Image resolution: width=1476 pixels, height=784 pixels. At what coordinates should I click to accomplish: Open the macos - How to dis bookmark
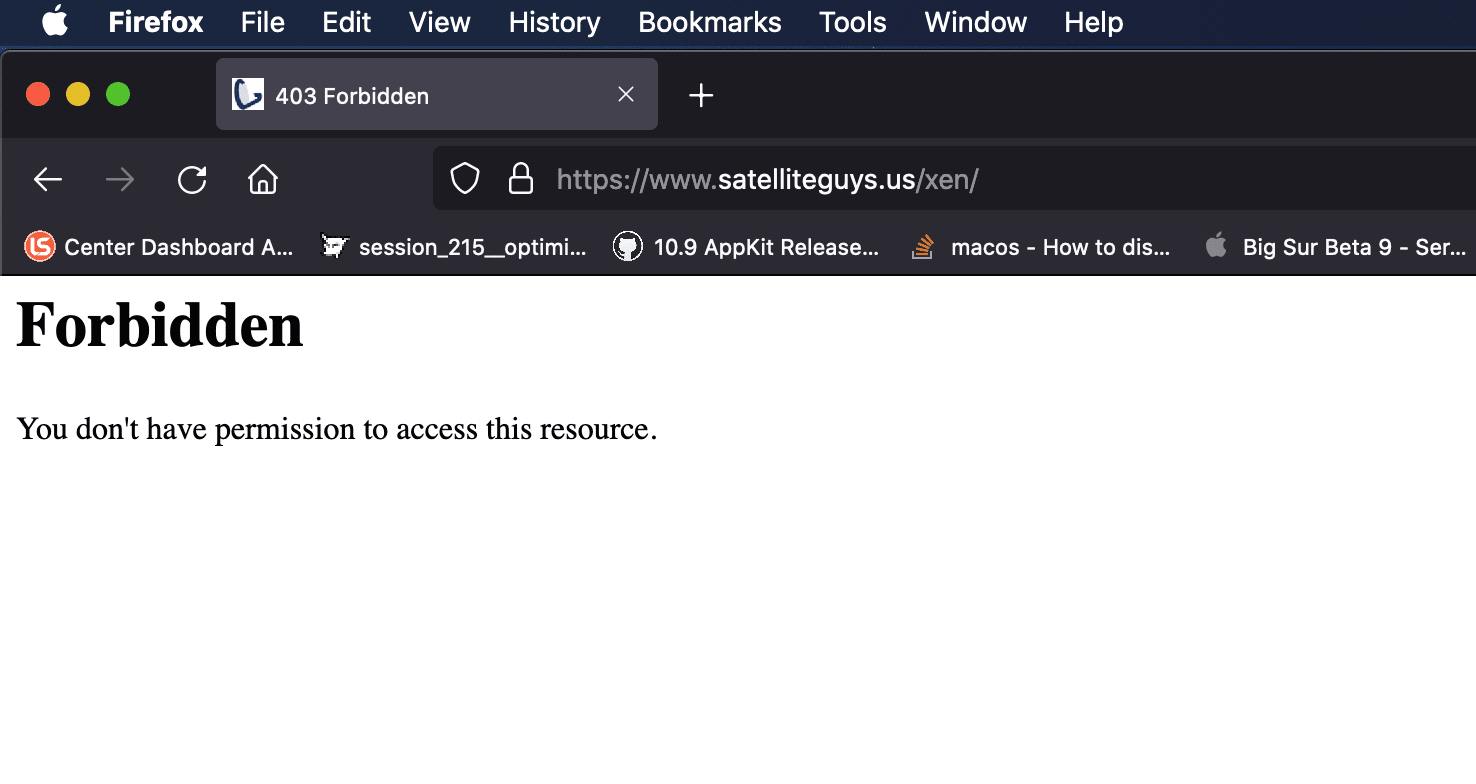click(x=1042, y=247)
